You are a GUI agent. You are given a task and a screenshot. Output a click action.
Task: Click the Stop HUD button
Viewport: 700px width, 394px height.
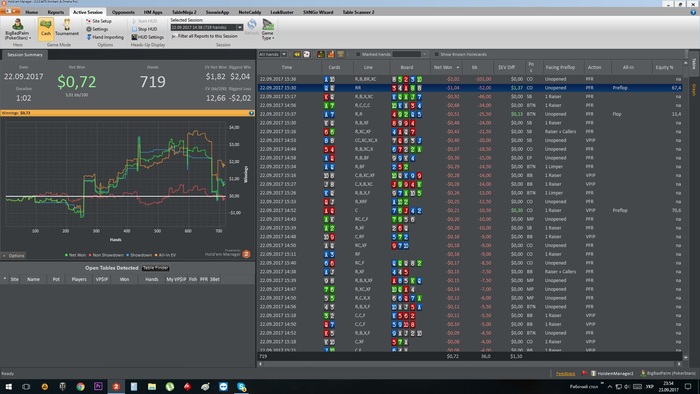coord(144,29)
